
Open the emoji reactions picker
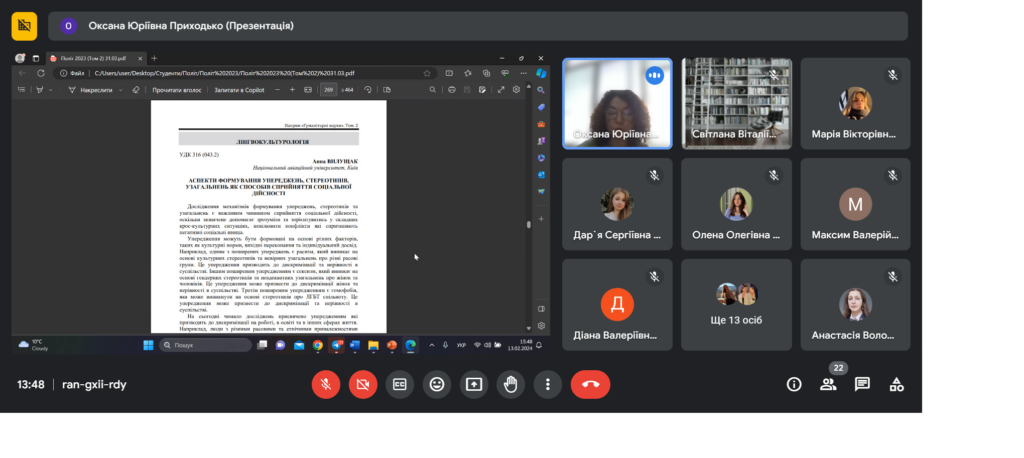tap(437, 384)
